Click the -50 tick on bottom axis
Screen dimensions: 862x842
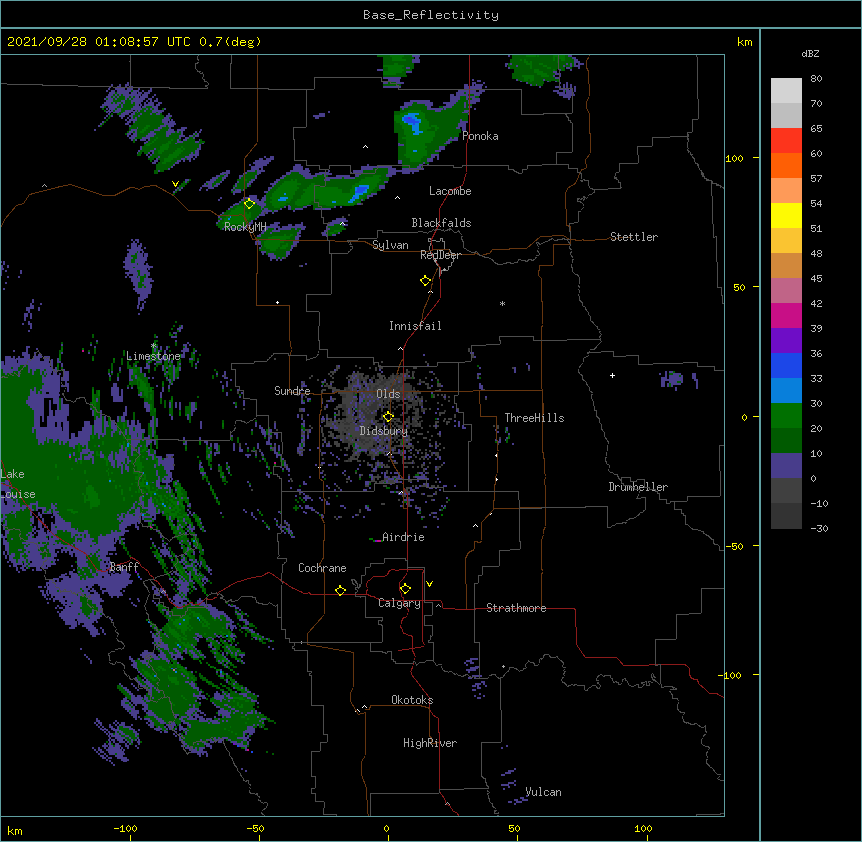255,828
